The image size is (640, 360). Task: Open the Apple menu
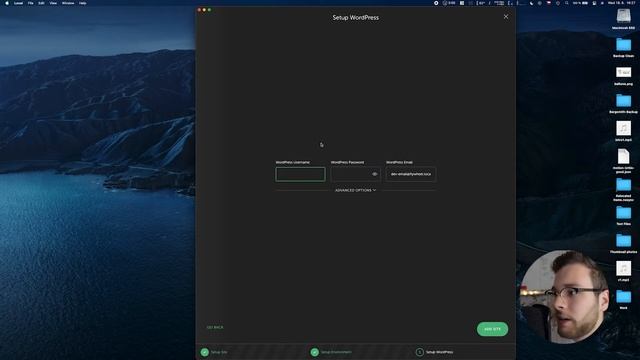7,3
